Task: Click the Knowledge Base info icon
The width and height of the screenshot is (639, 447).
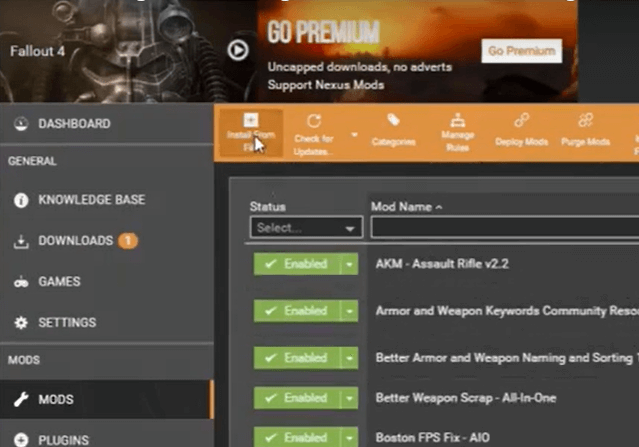Action: tap(21, 200)
